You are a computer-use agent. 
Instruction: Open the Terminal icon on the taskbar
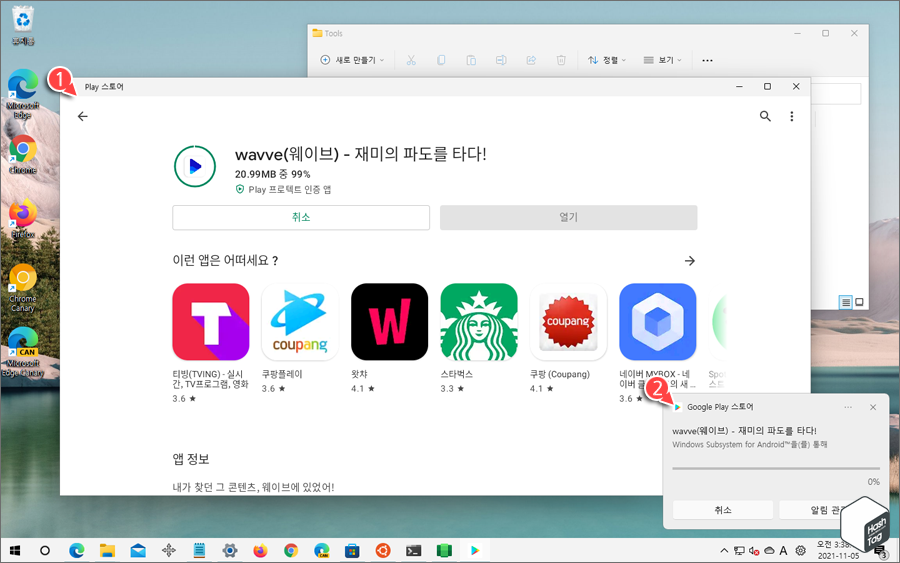click(x=413, y=551)
